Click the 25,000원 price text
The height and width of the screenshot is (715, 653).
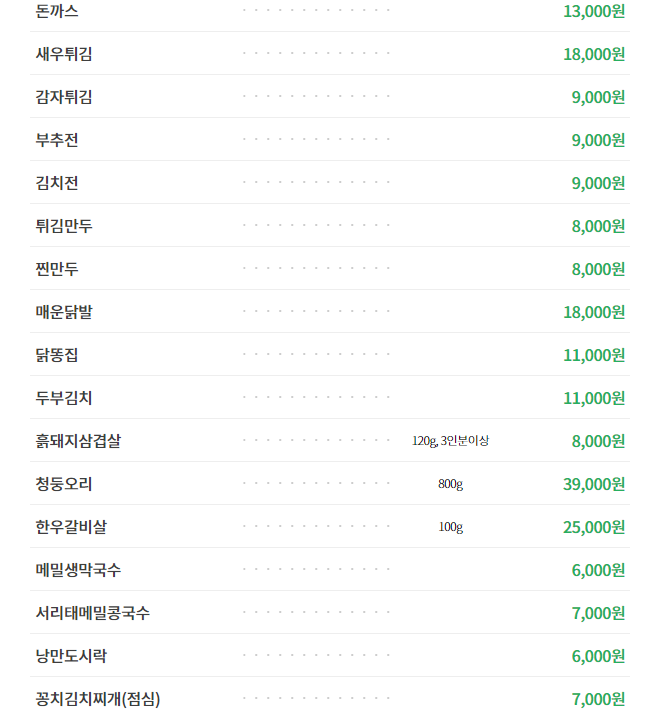tap(594, 527)
